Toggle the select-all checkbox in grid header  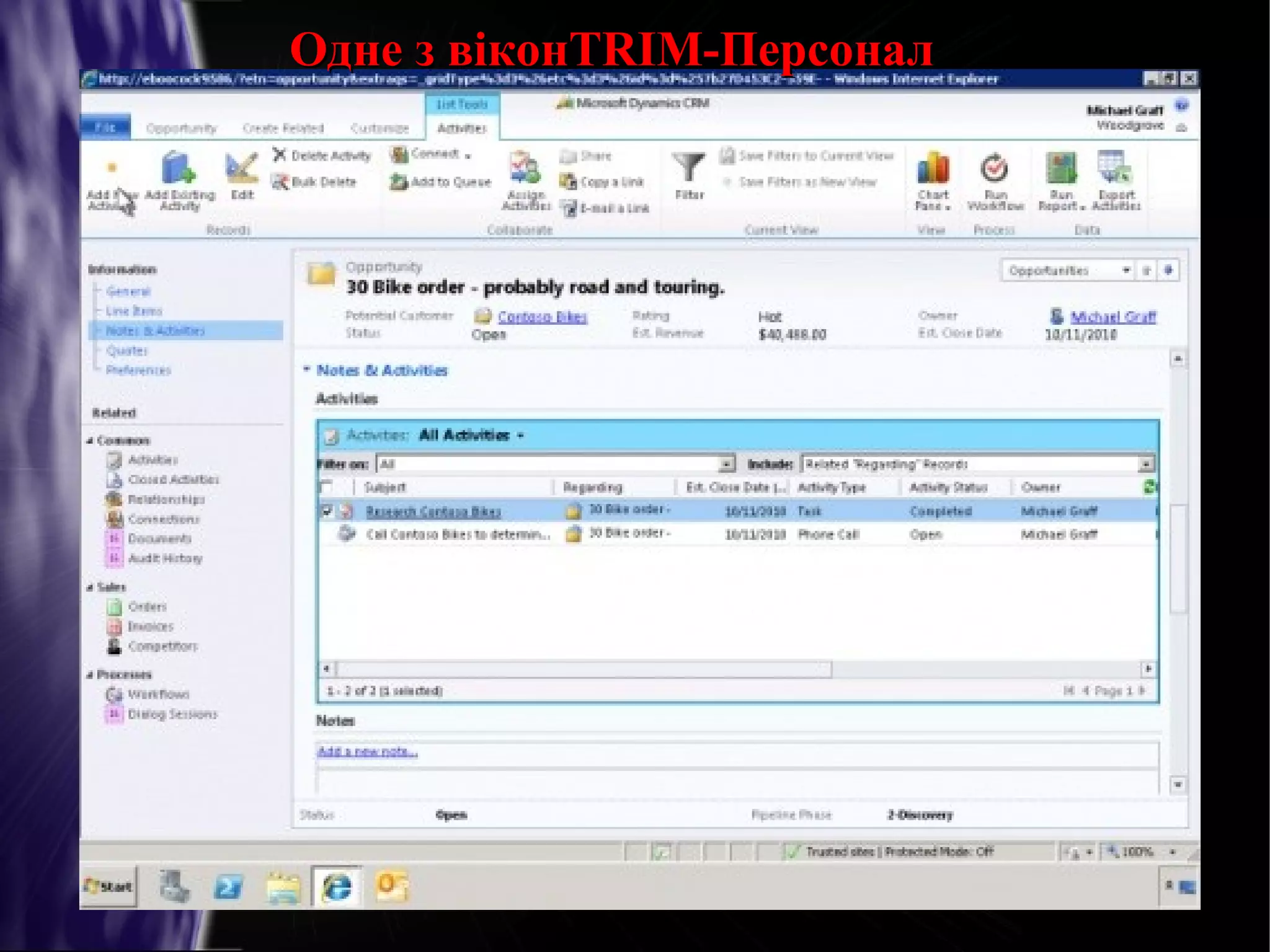click(x=327, y=487)
